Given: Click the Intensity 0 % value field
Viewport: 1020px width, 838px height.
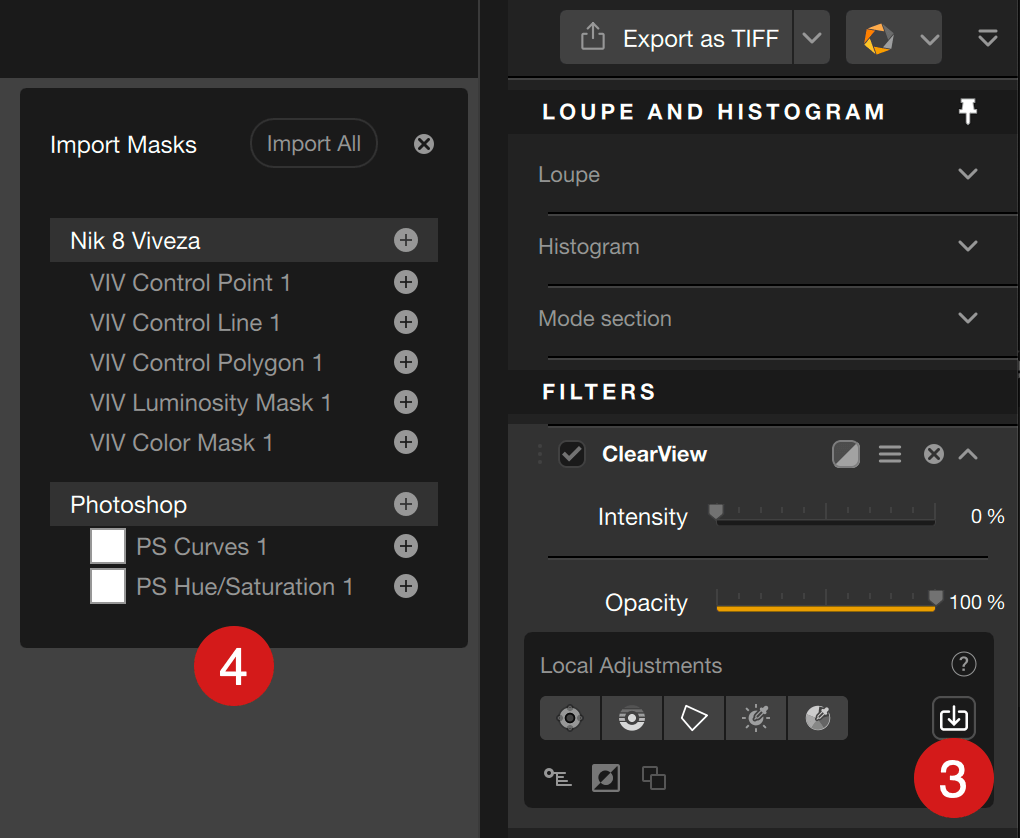Looking at the screenshot, I should 987,517.
